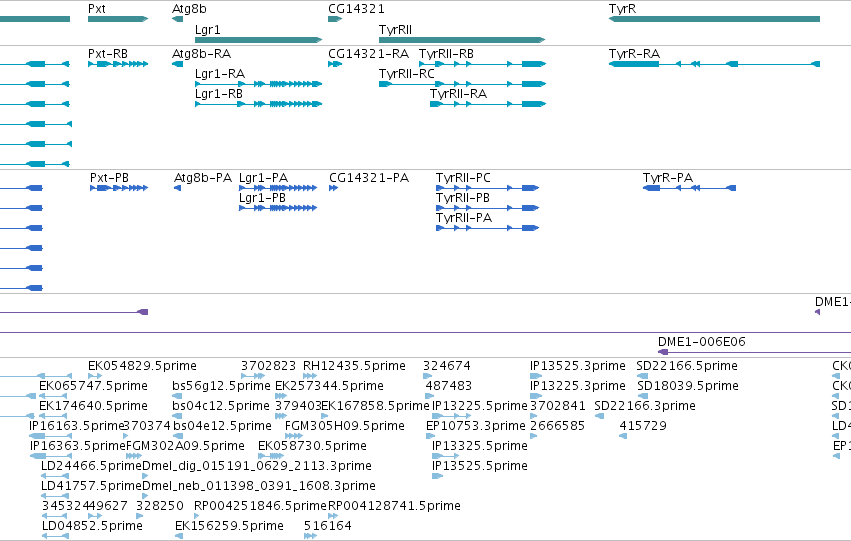Select protein TyrRII-PB
The height and width of the screenshot is (541, 851).
click(x=487, y=208)
